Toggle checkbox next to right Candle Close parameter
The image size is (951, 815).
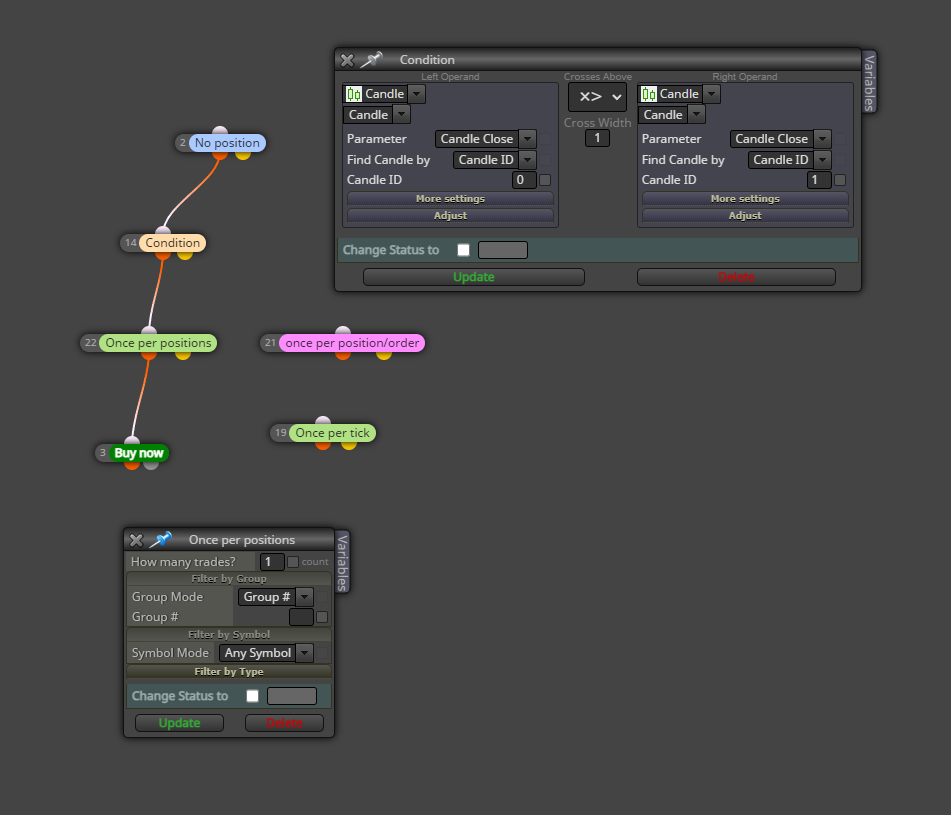(840, 139)
